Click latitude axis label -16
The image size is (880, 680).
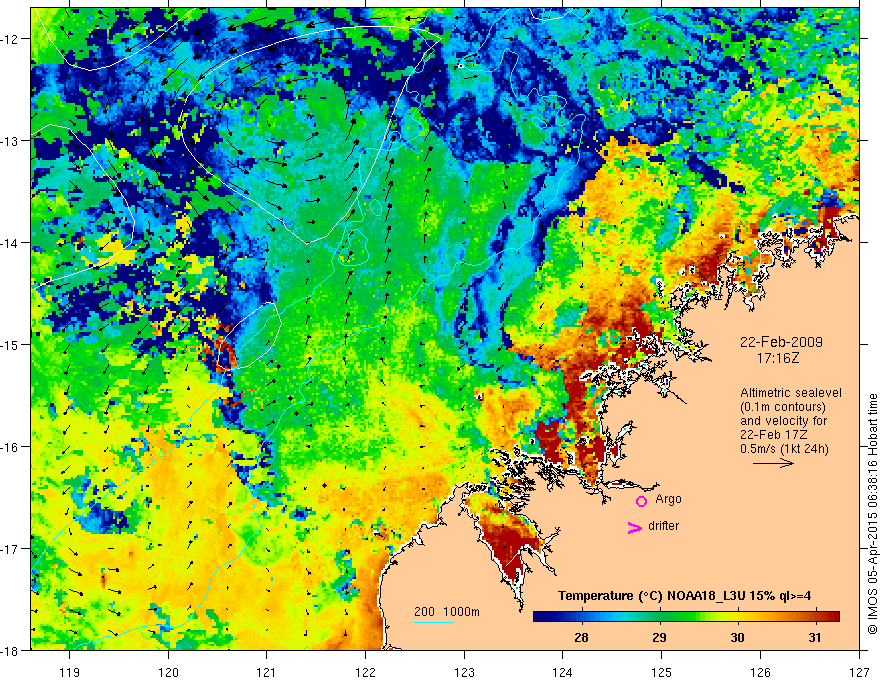point(11,447)
